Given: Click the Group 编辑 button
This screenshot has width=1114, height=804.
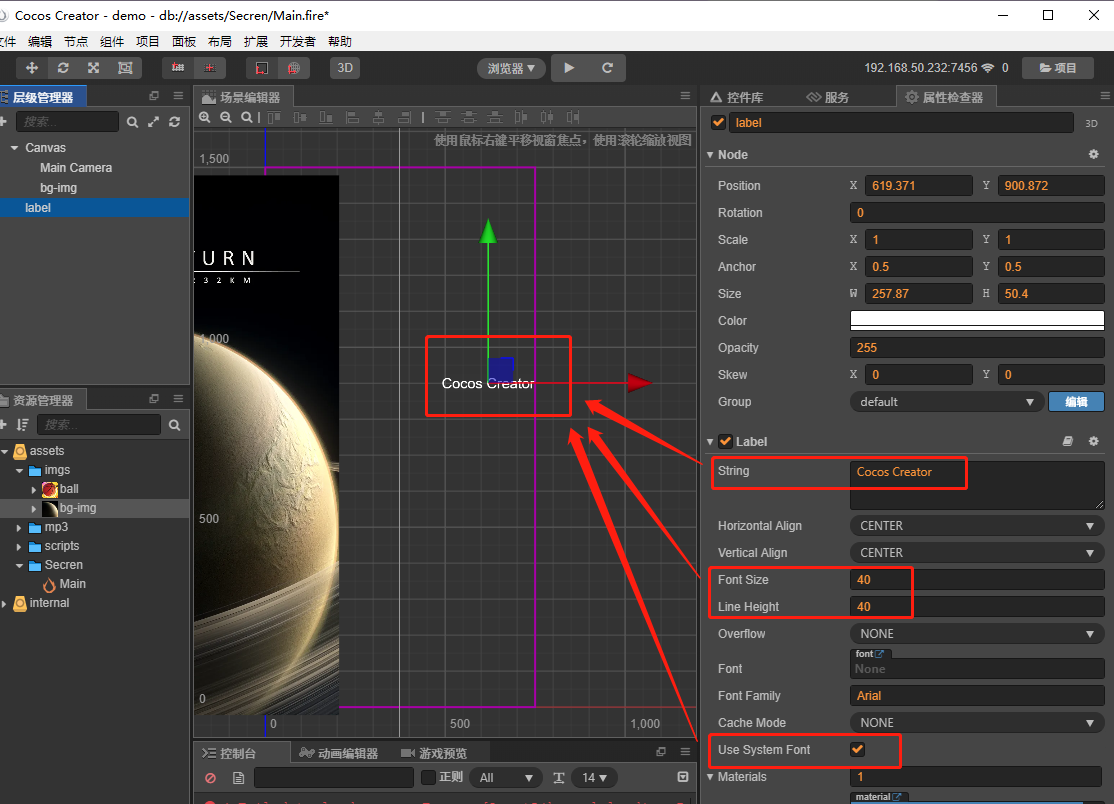Looking at the screenshot, I should point(1076,401).
